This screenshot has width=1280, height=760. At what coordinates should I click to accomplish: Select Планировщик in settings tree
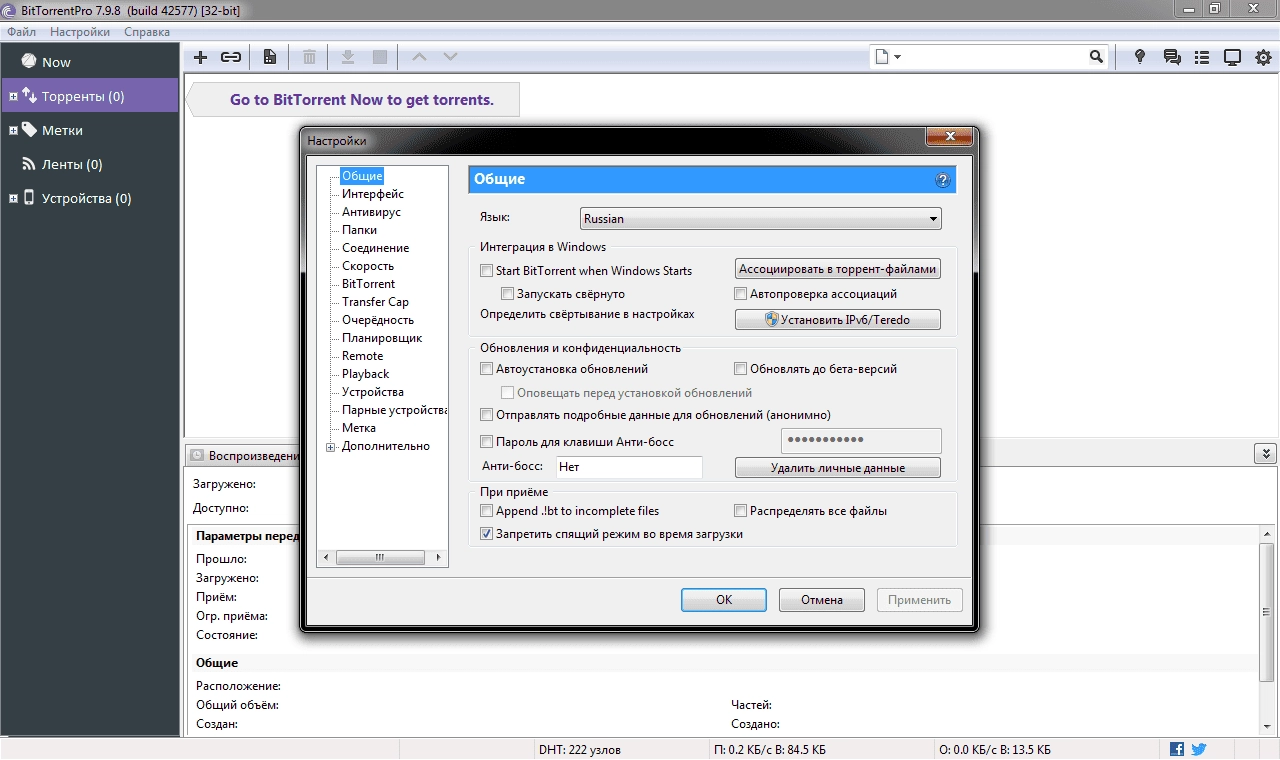point(382,338)
